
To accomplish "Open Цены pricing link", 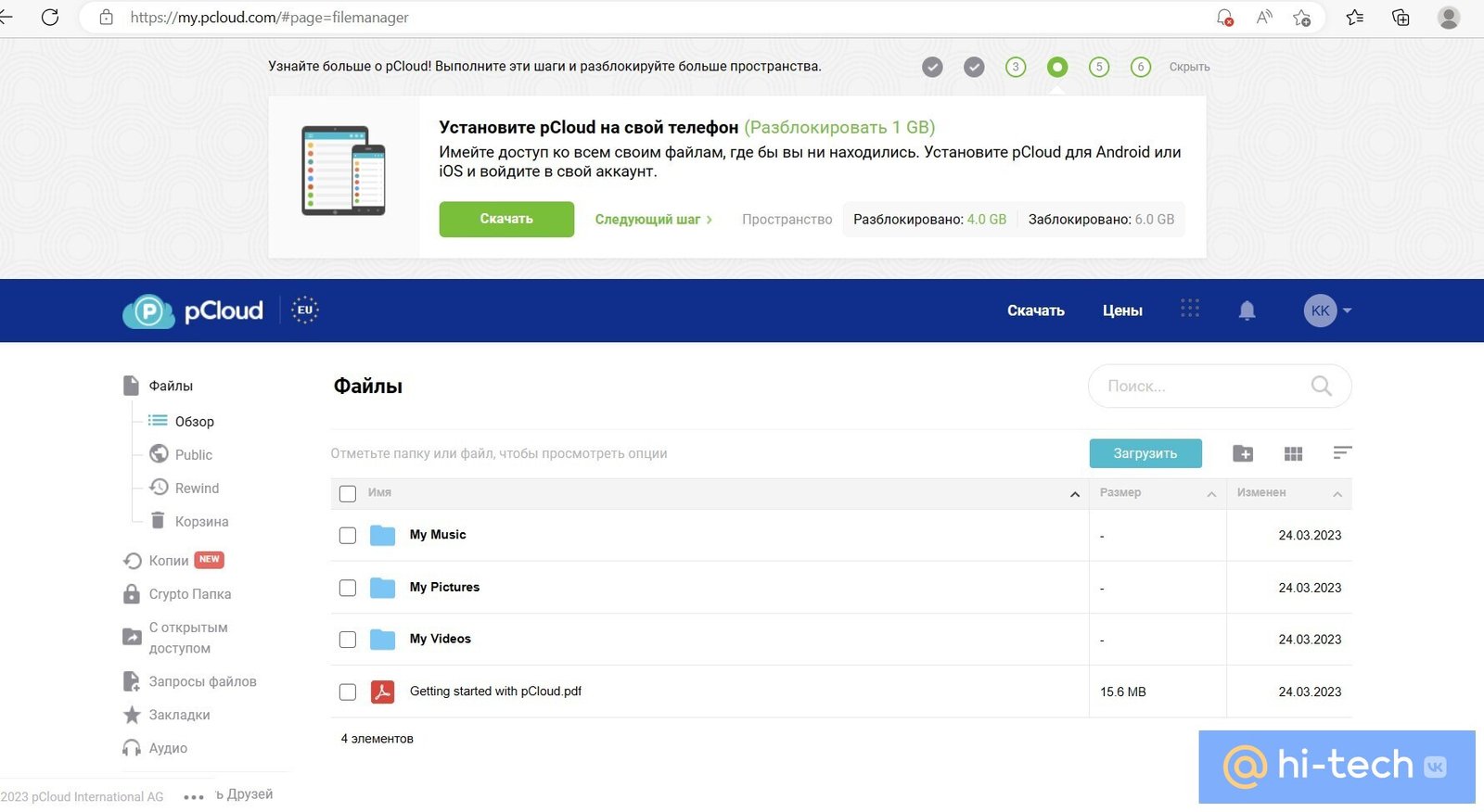I will [x=1122, y=311].
